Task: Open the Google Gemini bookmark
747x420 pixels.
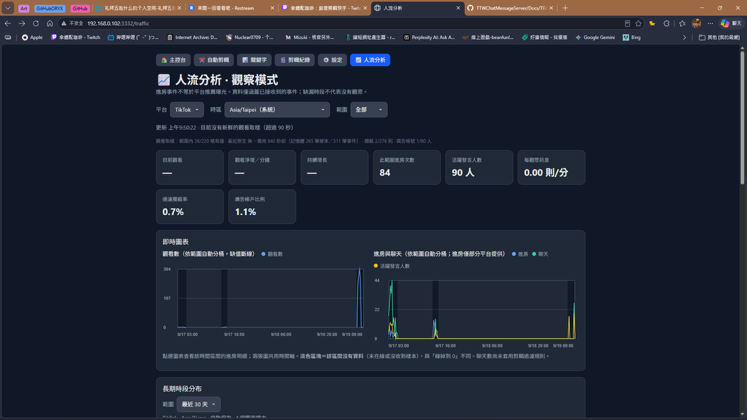Action: (596, 37)
